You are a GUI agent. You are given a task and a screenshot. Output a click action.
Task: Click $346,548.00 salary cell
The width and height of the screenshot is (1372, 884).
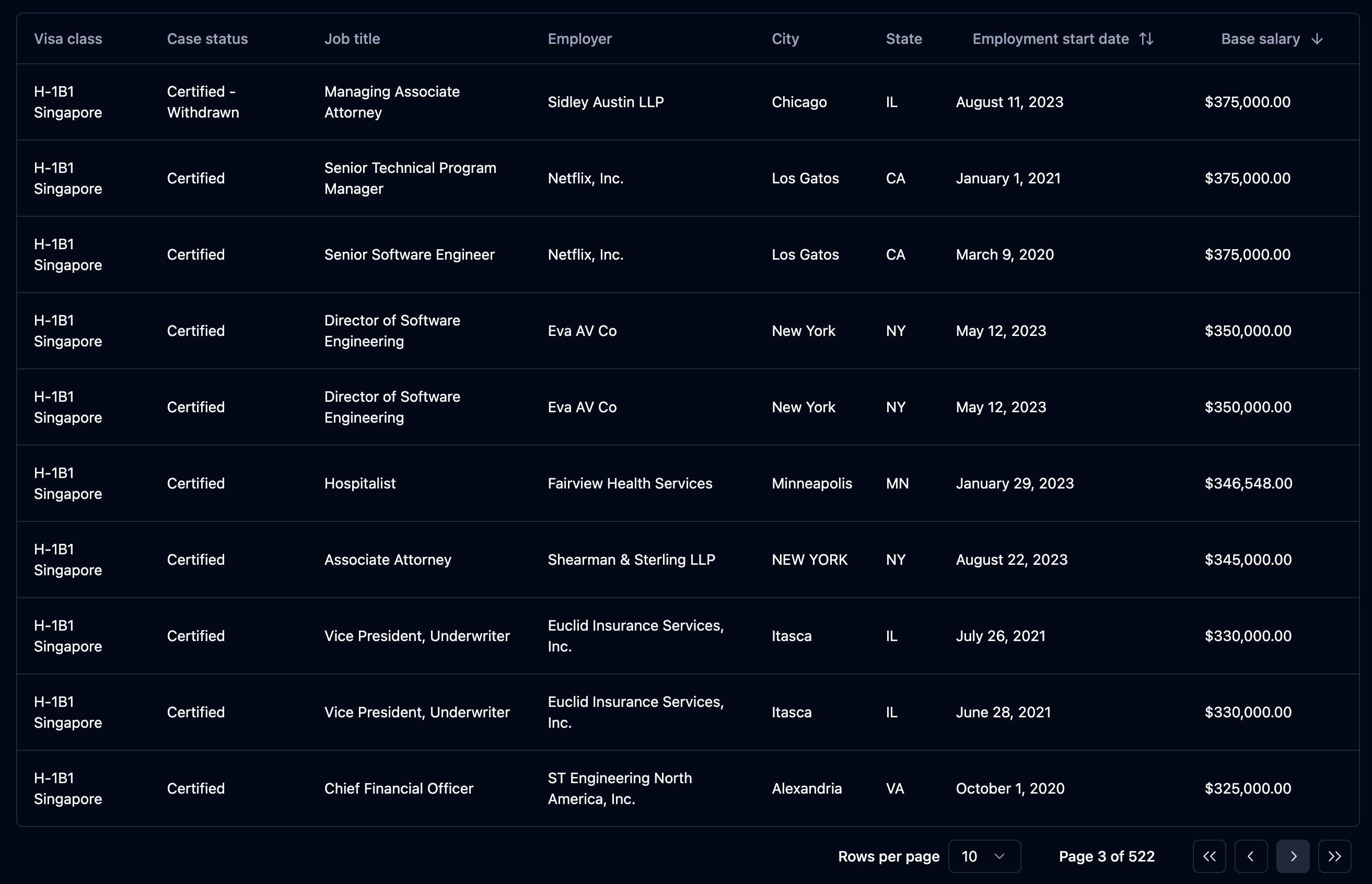1249,483
